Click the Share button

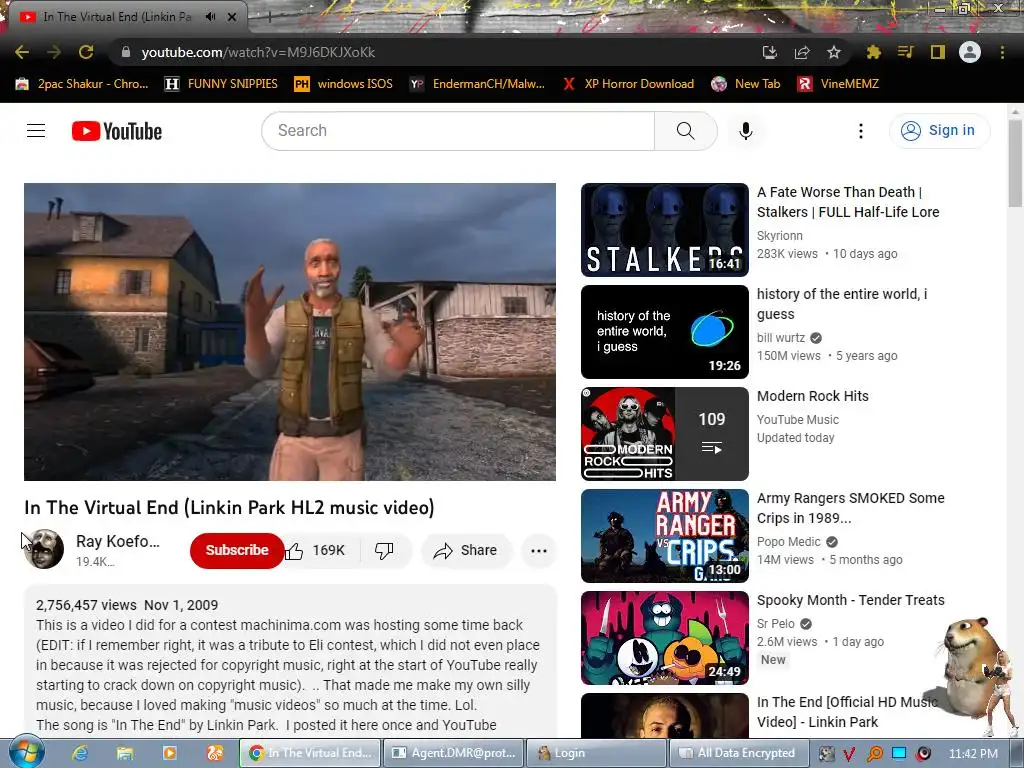click(x=466, y=551)
